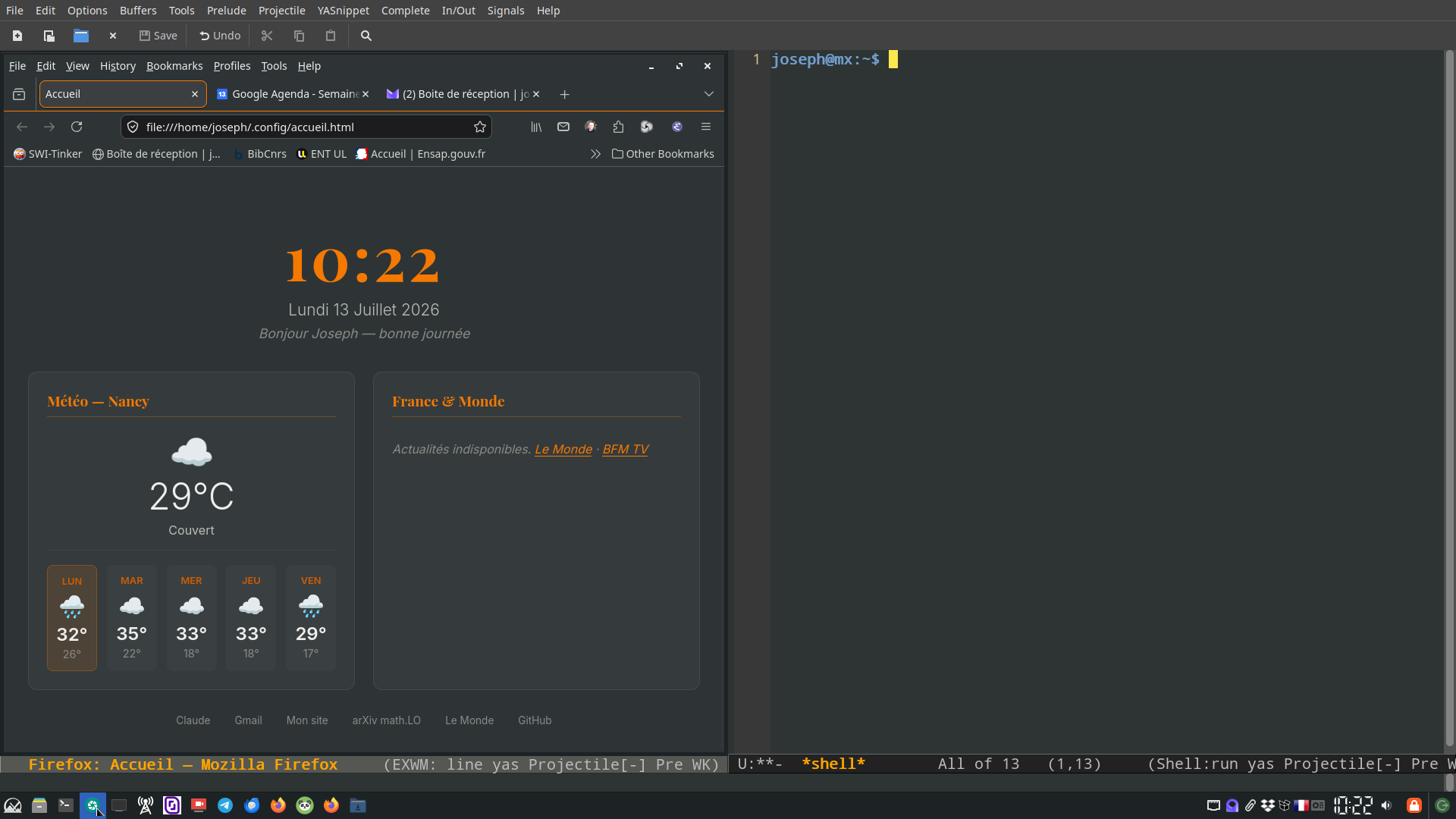The width and height of the screenshot is (1456, 819).
Task: Click the purple Emacs extension icon
Action: [x=677, y=127]
